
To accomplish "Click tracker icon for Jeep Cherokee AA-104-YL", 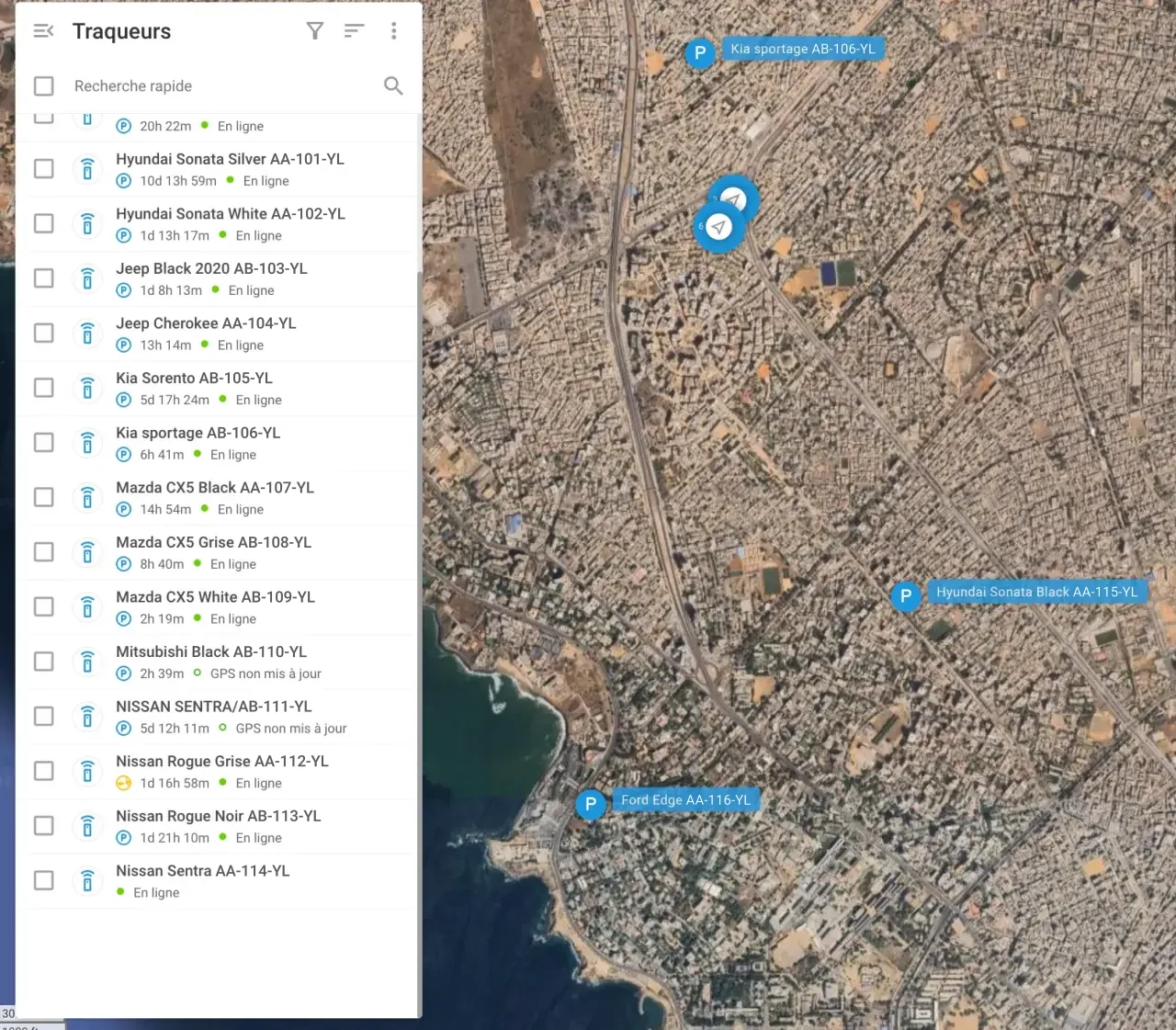I will [87, 334].
